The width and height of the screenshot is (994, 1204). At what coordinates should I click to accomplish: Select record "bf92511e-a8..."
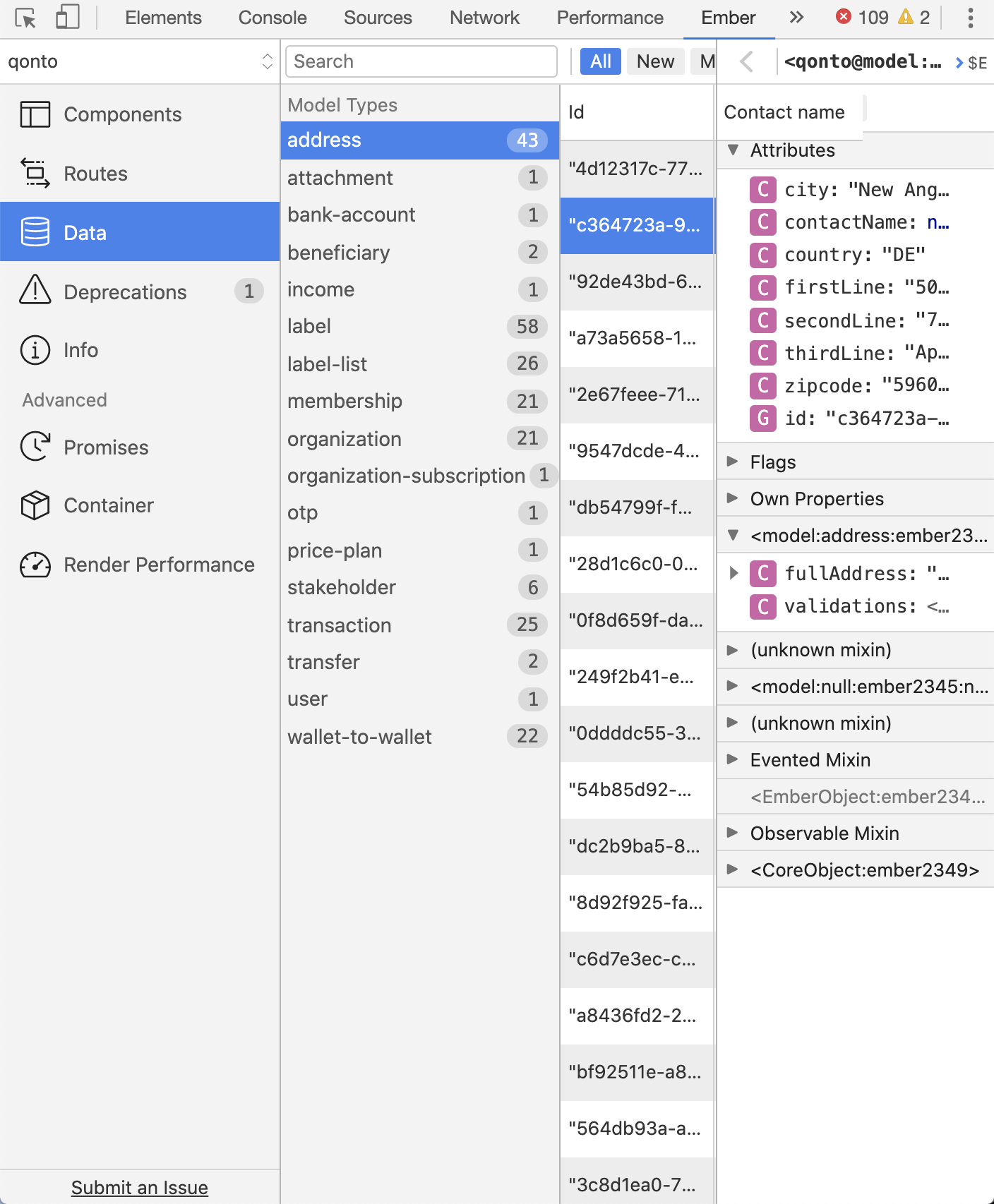click(x=637, y=1072)
